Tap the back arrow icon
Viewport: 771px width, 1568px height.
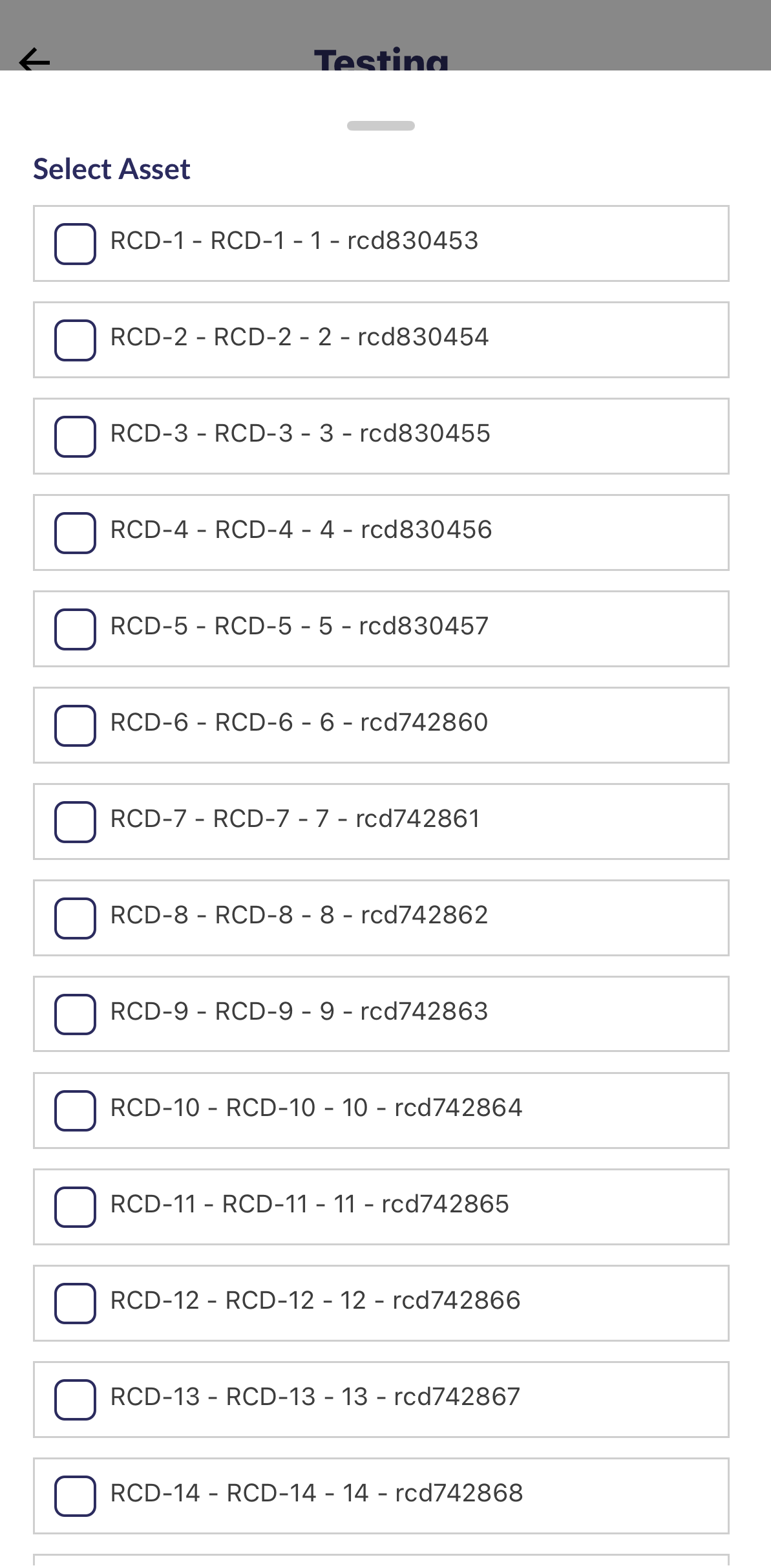pyautogui.click(x=35, y=61)
